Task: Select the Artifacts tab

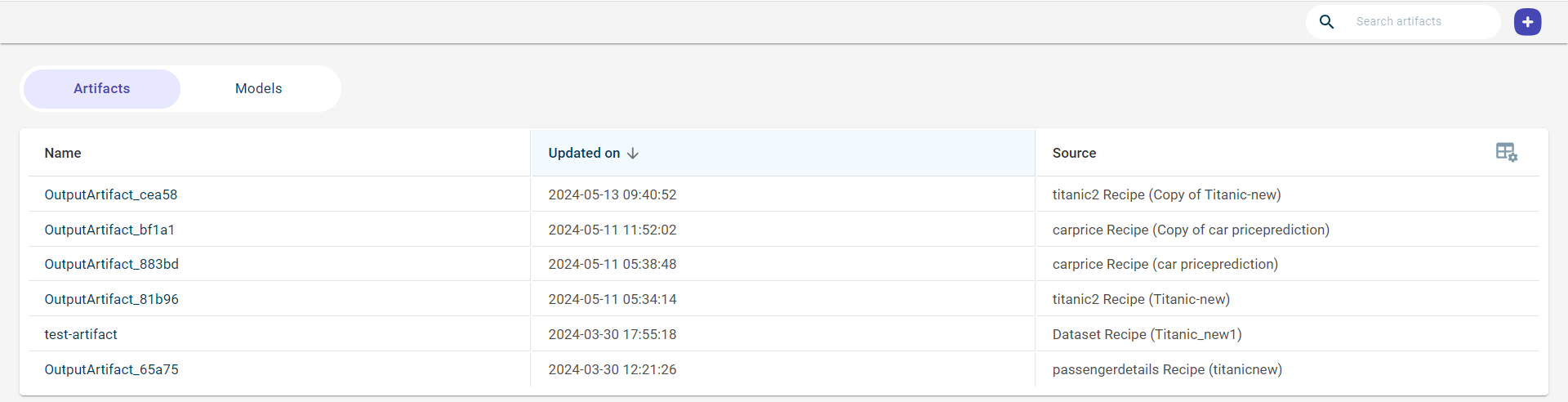Action: pyautogui.click(x=102, y=89)
